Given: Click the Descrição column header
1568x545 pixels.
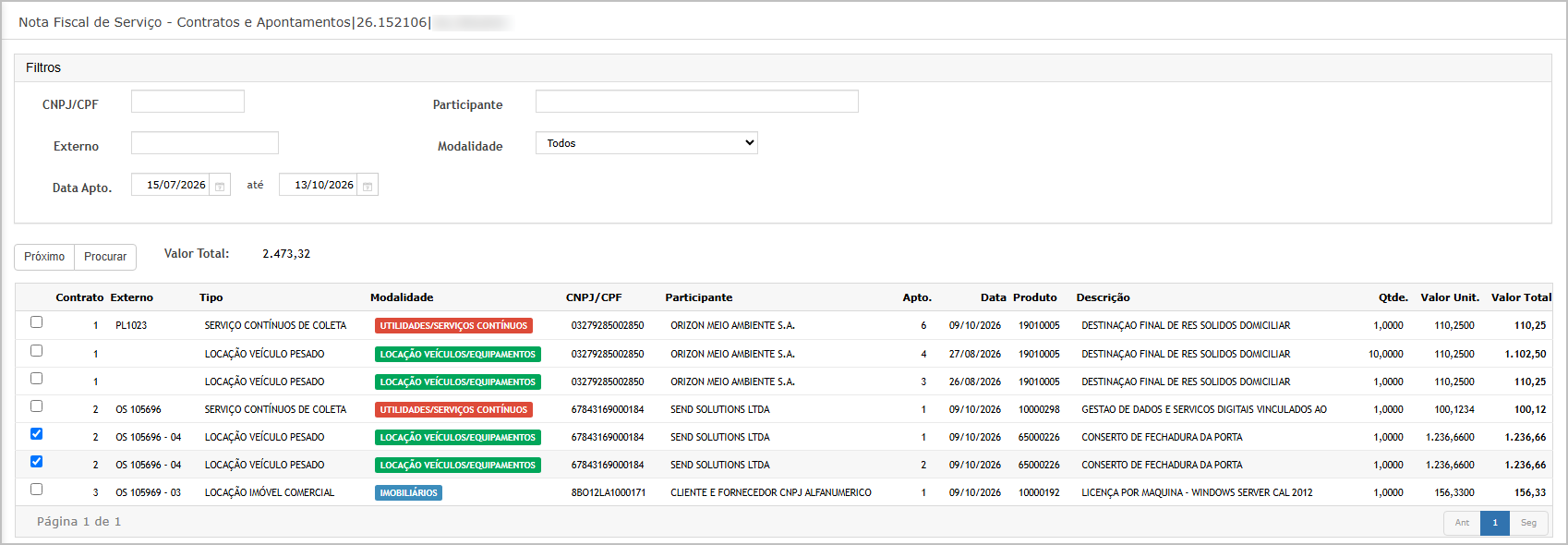Looking at the screenshot, I should coord(1103,297).
